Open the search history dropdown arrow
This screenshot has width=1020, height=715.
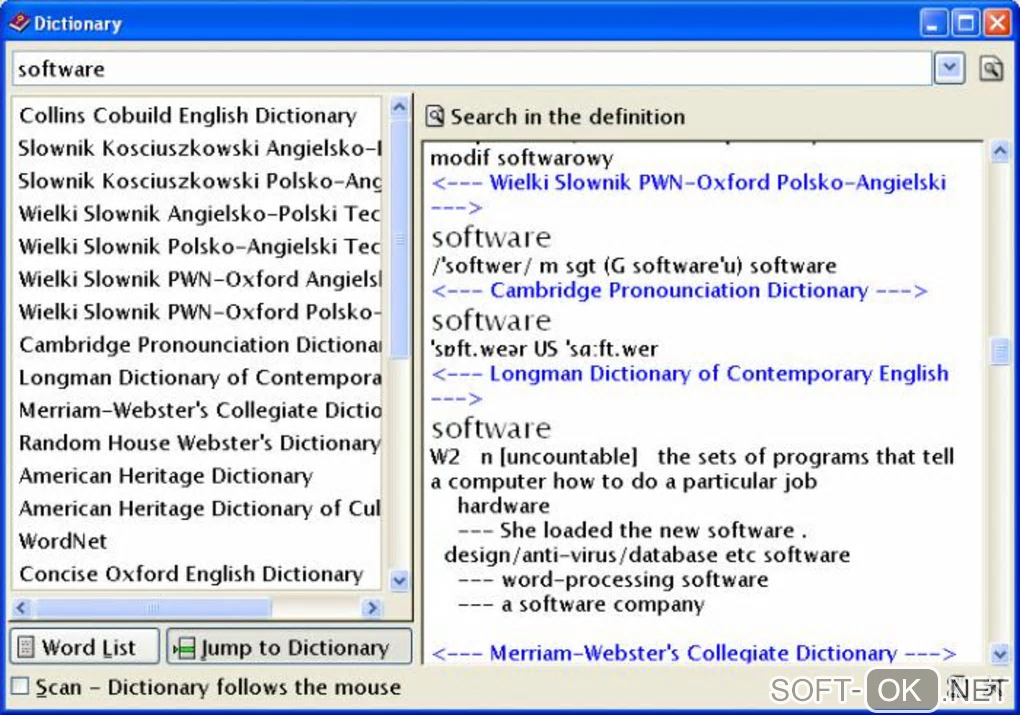click(949, 68)
